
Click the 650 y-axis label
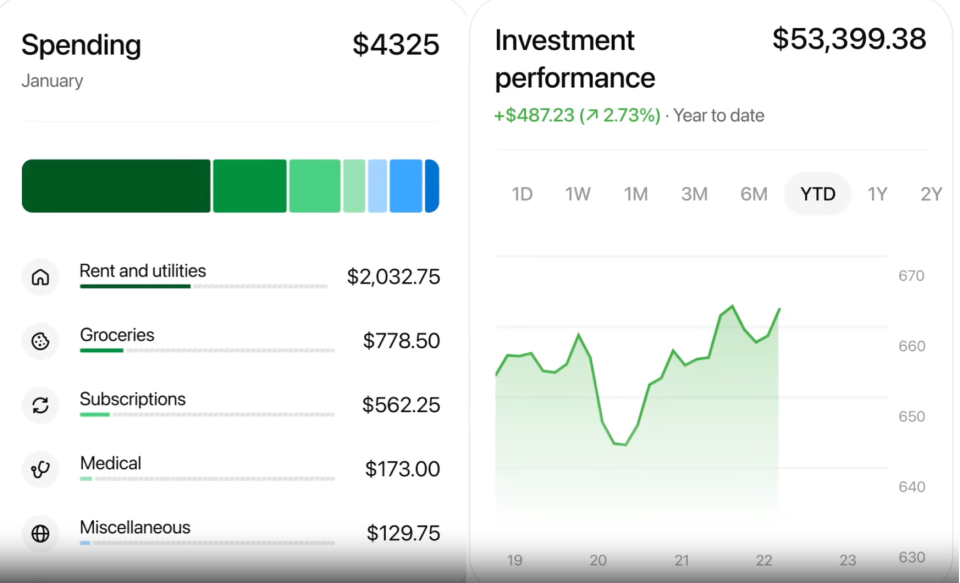[x=911, y=416]
